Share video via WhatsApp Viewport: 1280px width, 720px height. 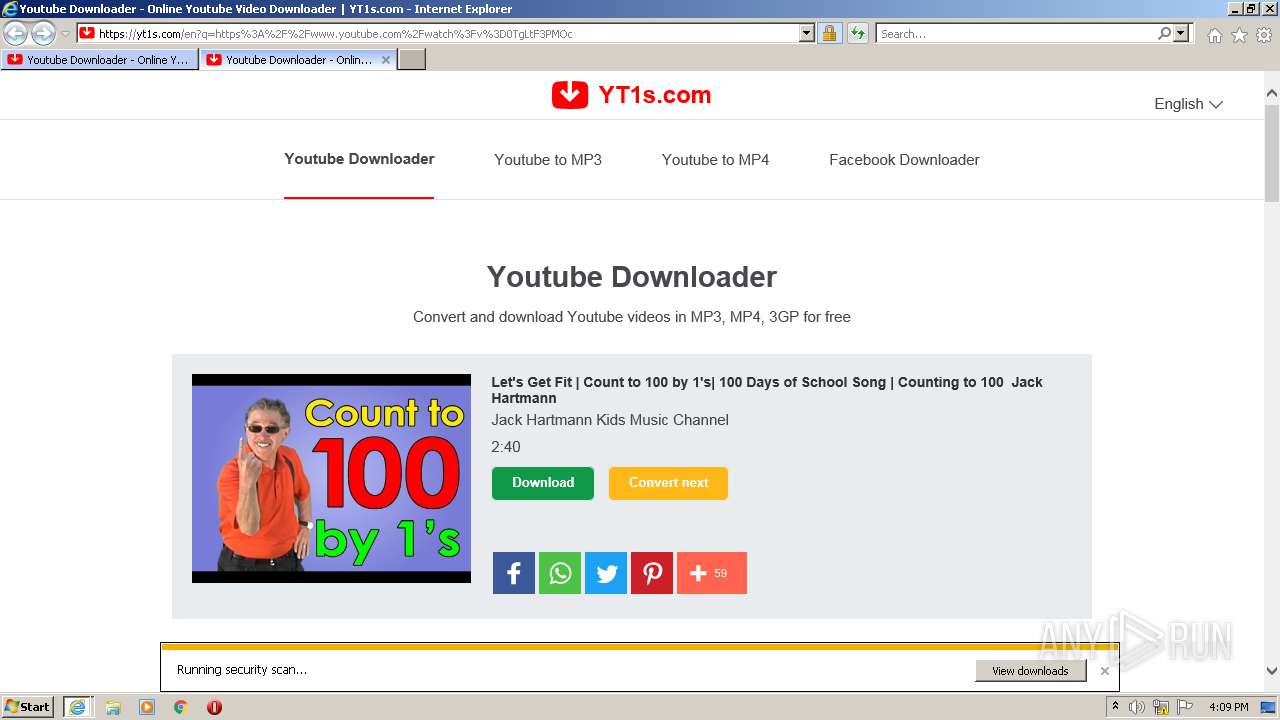pyautogui.click(x=560, y=573)
